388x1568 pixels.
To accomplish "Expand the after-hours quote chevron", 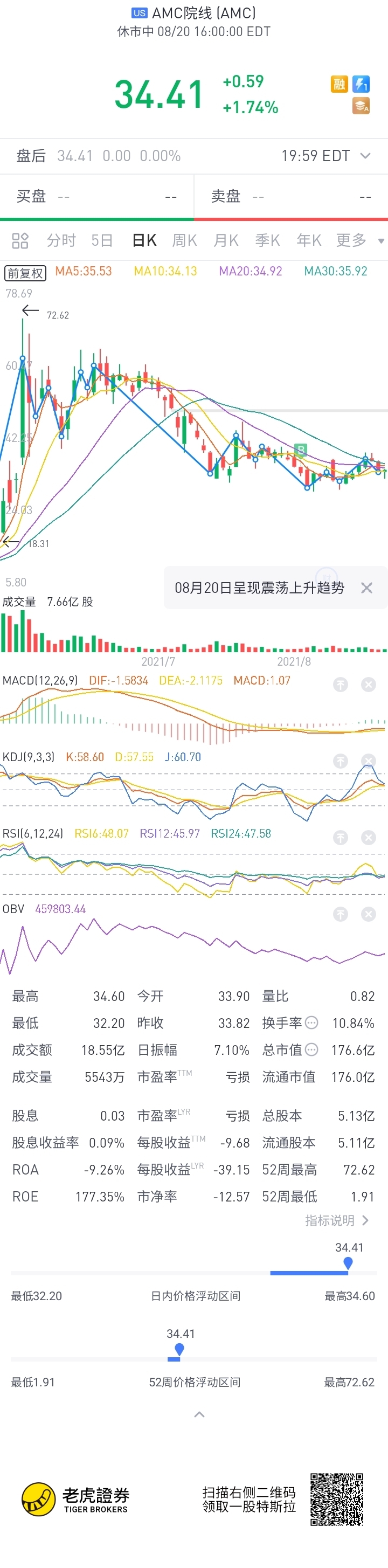I will tap(365, 156).
